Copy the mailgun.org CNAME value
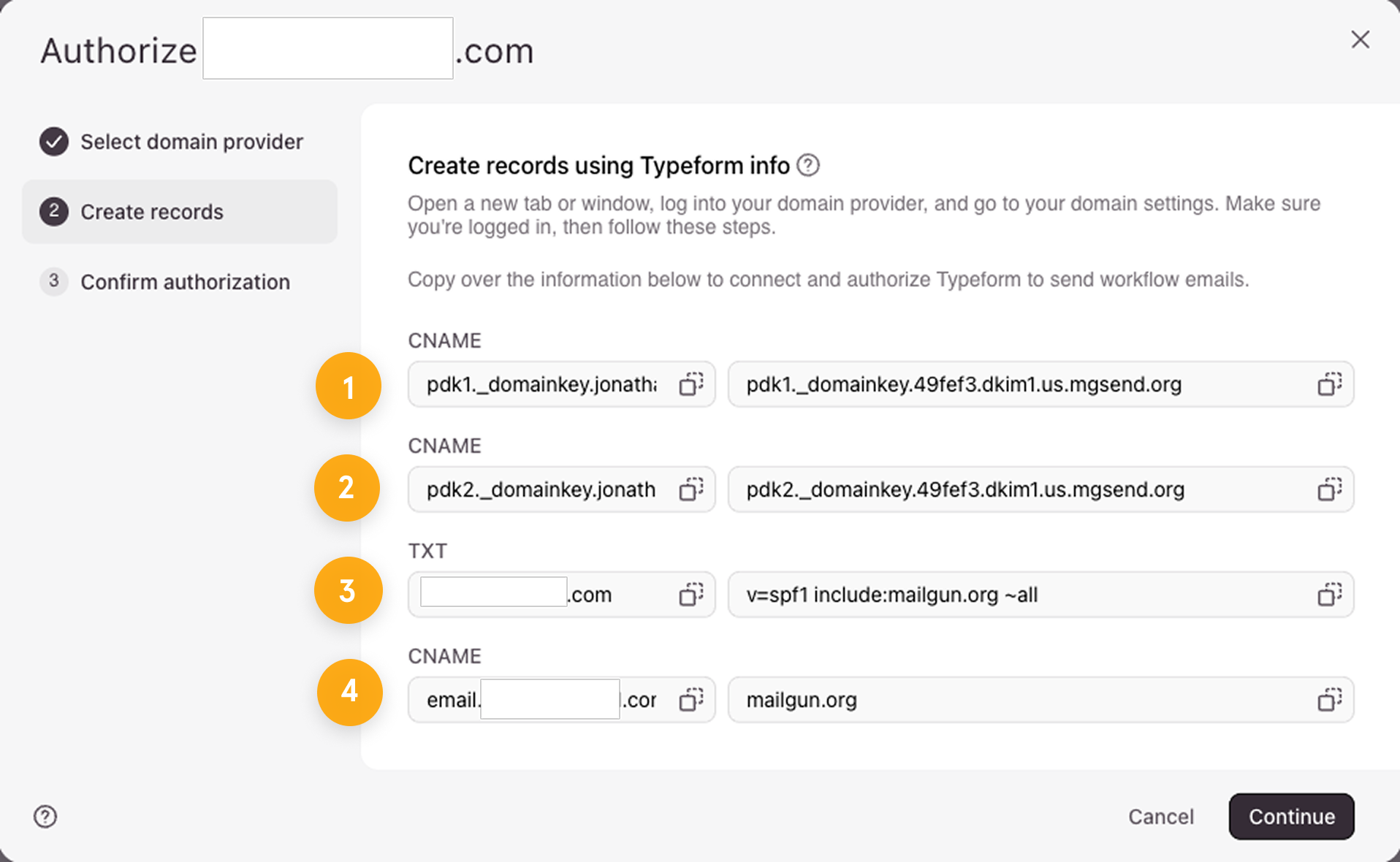1400x862 pixels. (1329, 700)
